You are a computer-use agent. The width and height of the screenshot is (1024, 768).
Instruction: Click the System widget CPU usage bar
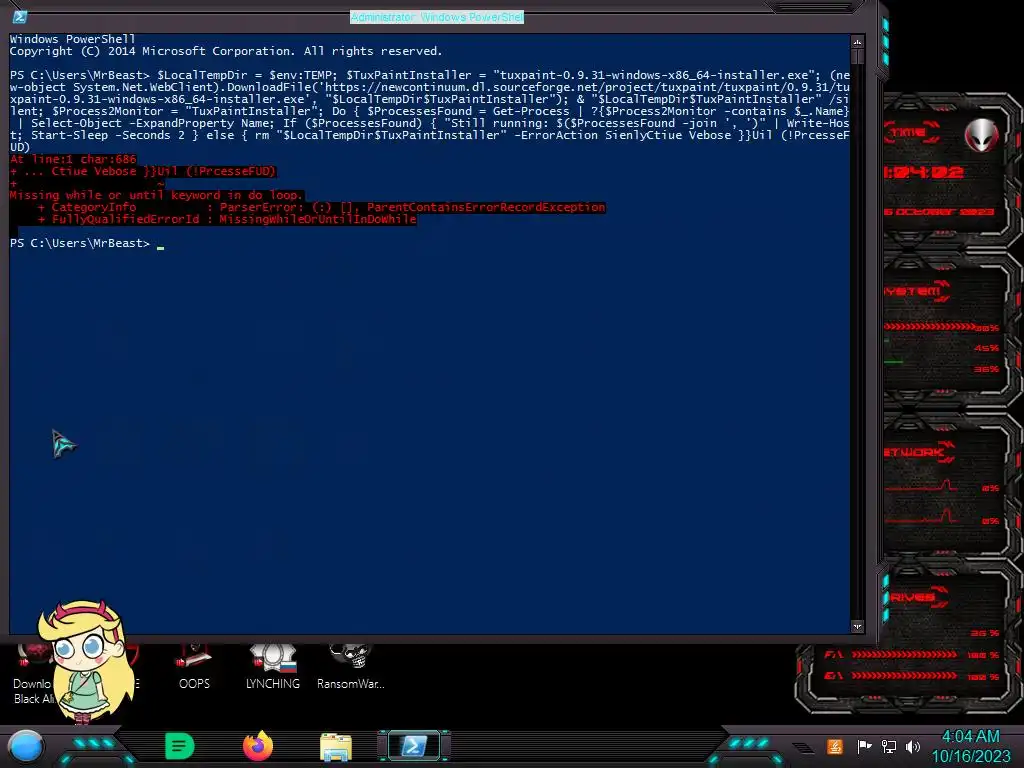[930, 327]
